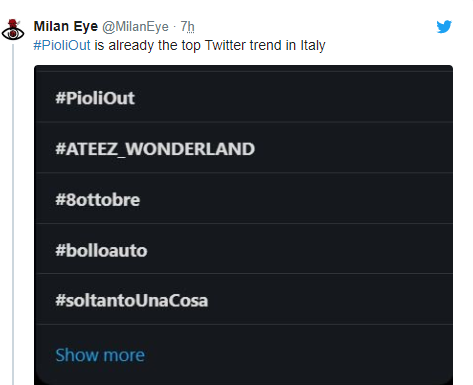This screenshot has height=385, width=473.
Task: Open the 7h tweet timestamp
Action: (x=187, y=27)
